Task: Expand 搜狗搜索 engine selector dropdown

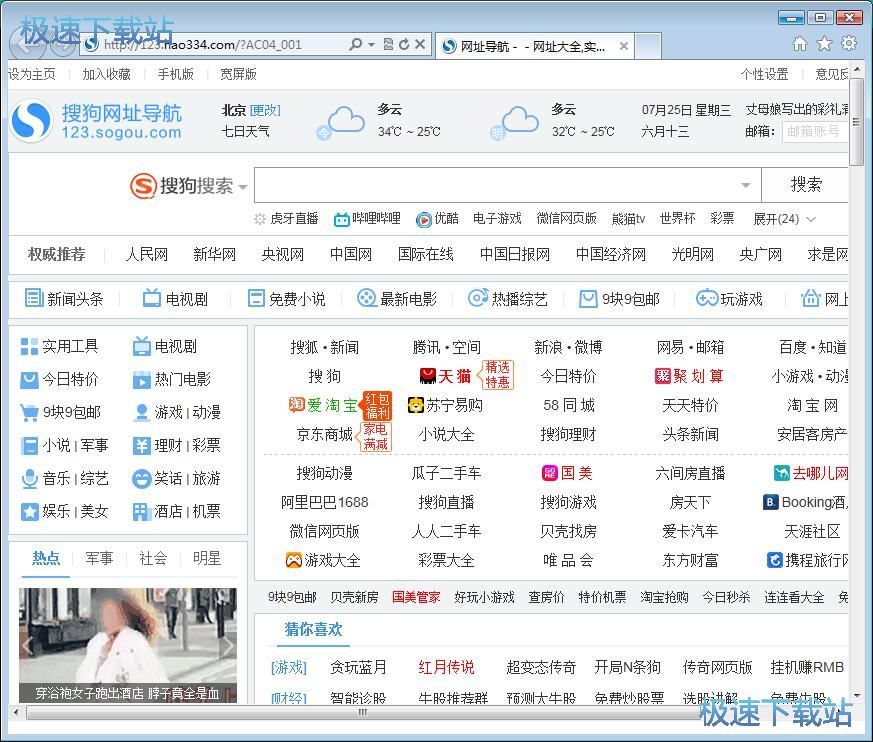Action: pos(243,187)
